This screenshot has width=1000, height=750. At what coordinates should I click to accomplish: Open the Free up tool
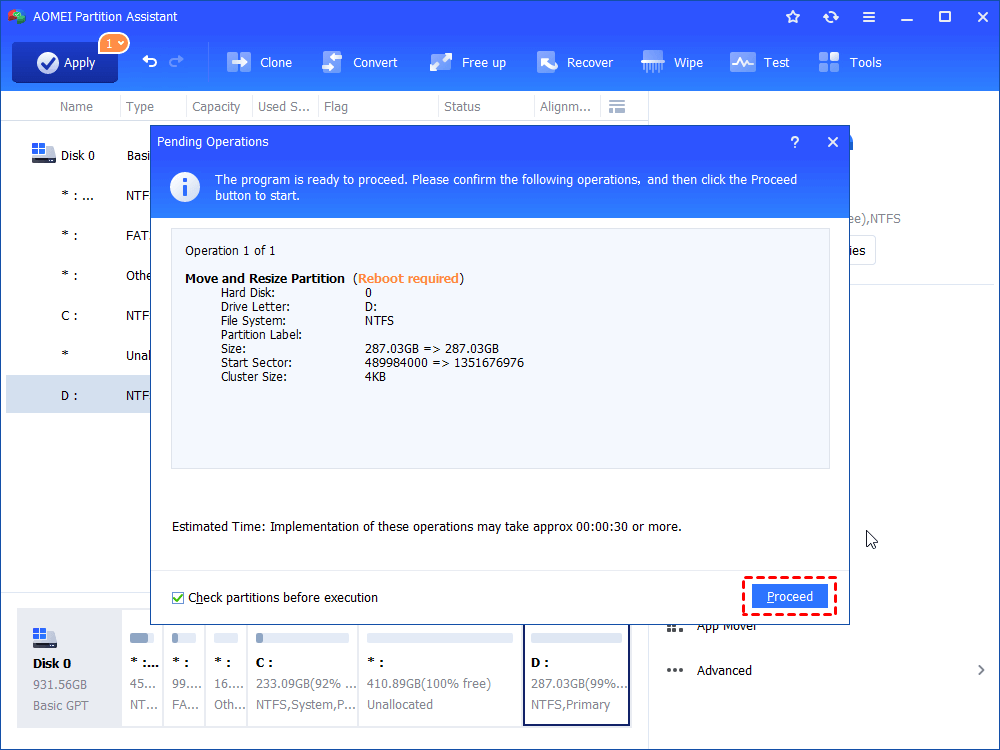click(467, 62)
